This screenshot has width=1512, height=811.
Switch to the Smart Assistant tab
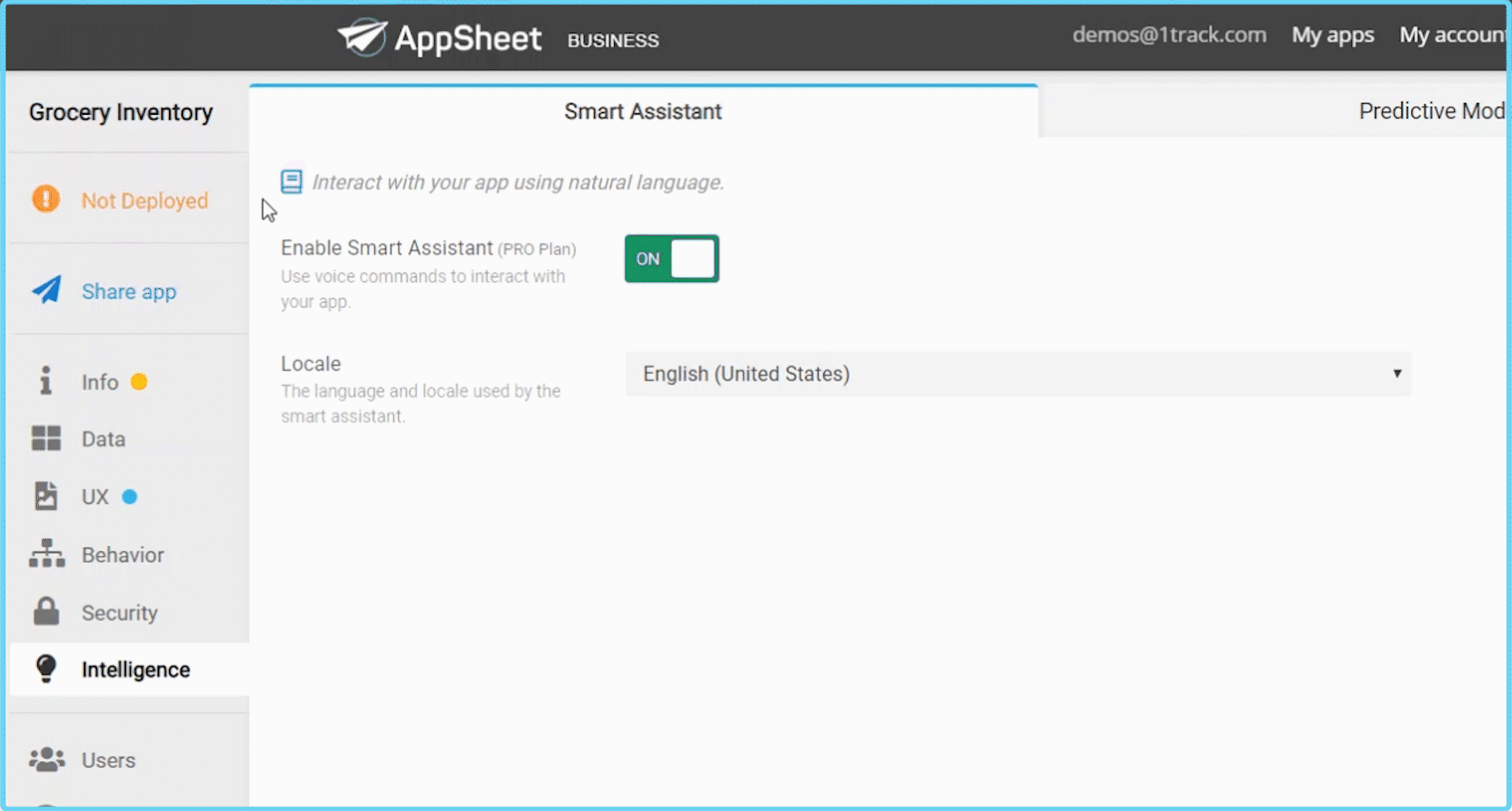click(643, 112)
